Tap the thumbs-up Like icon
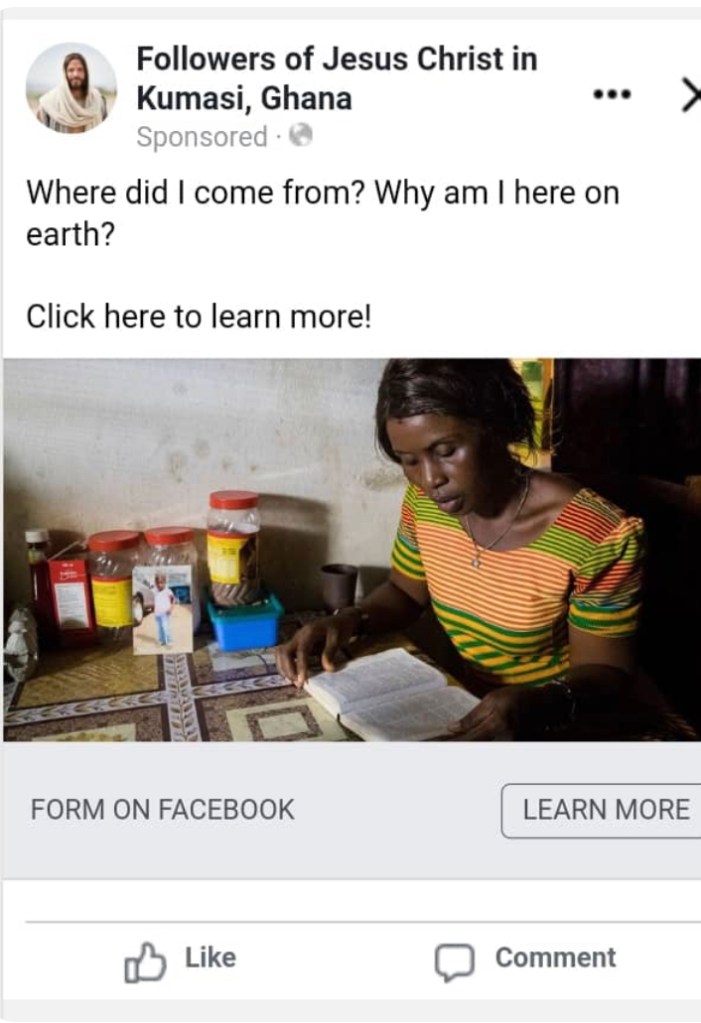 (x=145, y=962)
